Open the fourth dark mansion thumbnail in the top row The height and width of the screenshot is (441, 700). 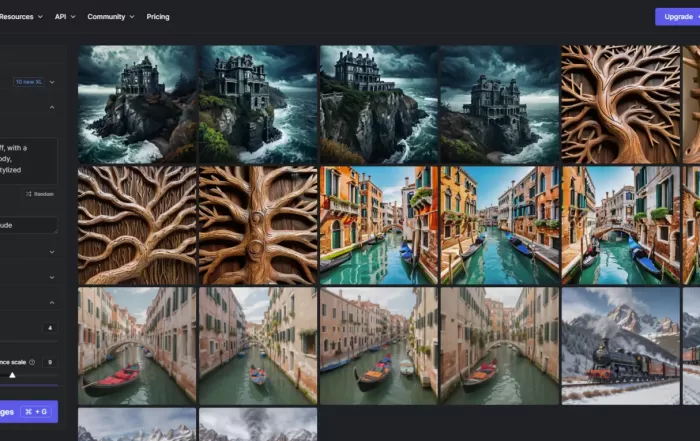[500, 104]
